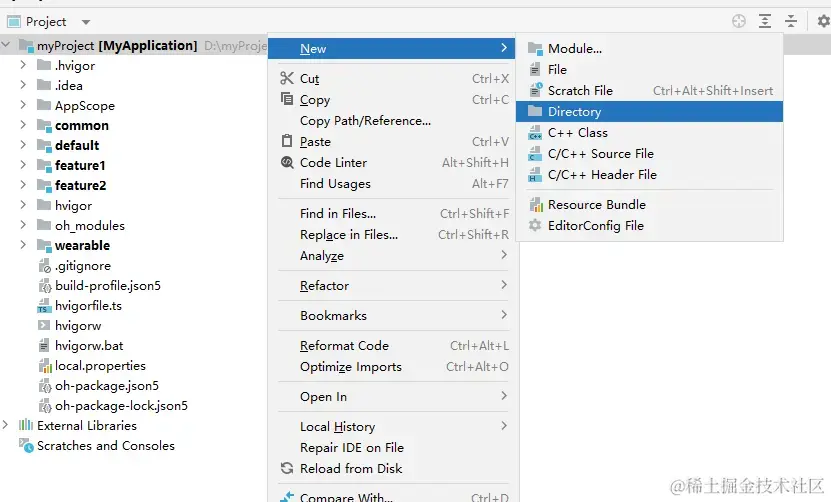The width and height of the screenshot is (831, 502).
Task: Click the local.properties file icon
Action: 45,366
